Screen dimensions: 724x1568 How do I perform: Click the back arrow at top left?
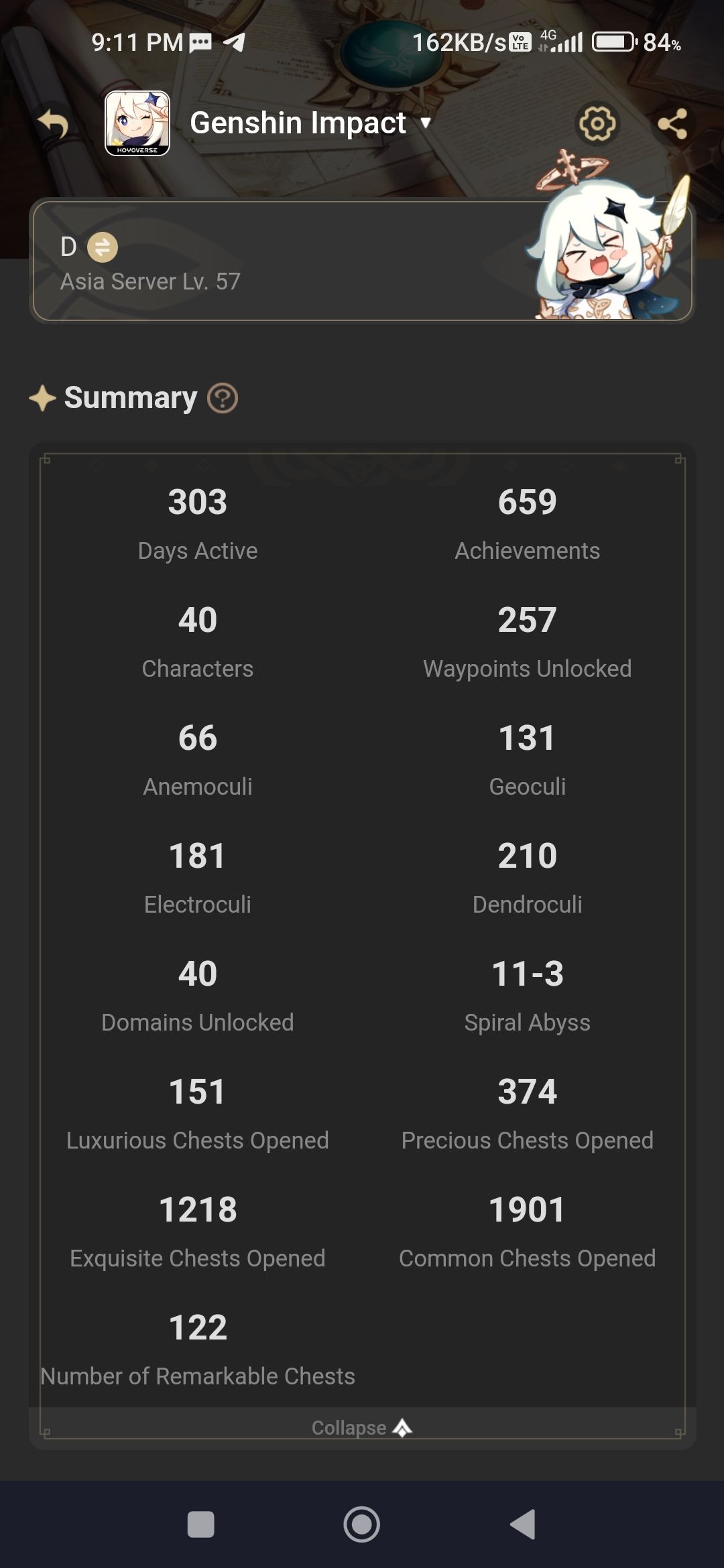pyautogui.click(x=54, y=124)
